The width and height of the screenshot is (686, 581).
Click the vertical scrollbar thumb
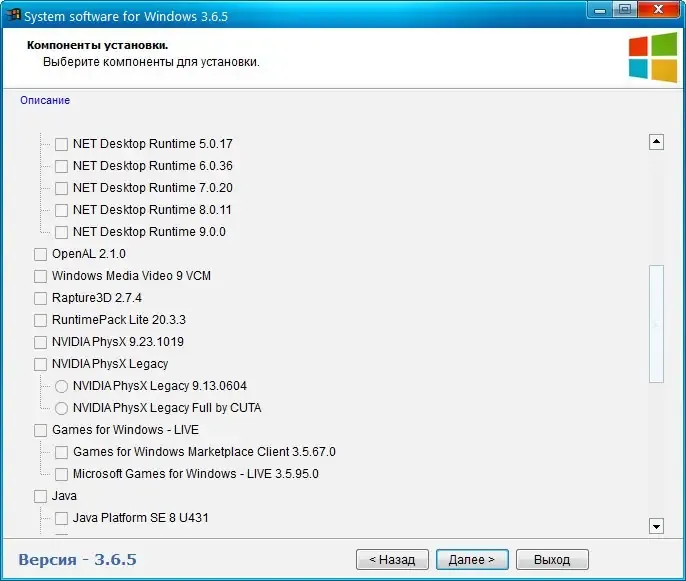(x=656, y=324)
